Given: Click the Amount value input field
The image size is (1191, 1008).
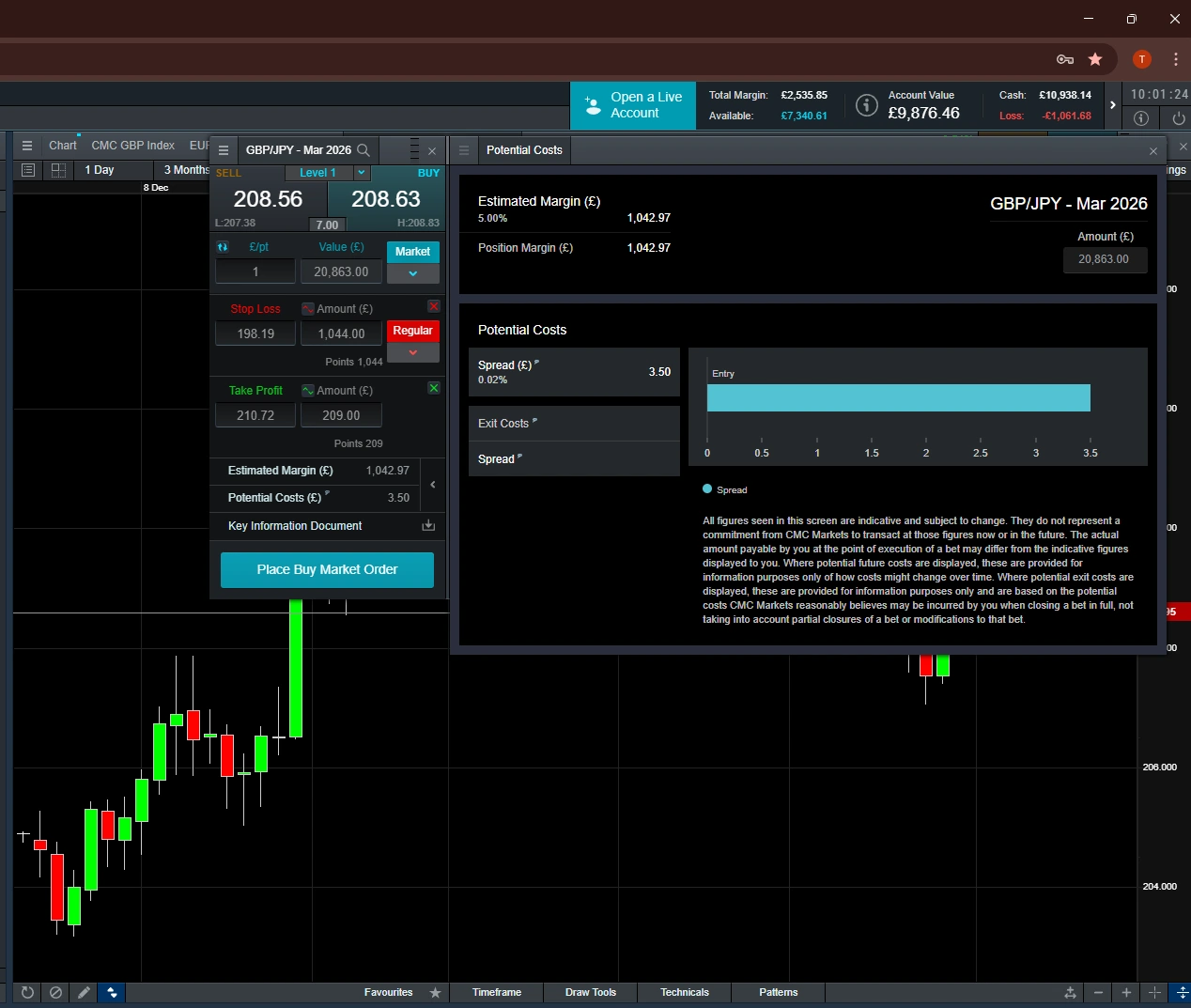Looking at the screenshot, I should (1105, 260).
